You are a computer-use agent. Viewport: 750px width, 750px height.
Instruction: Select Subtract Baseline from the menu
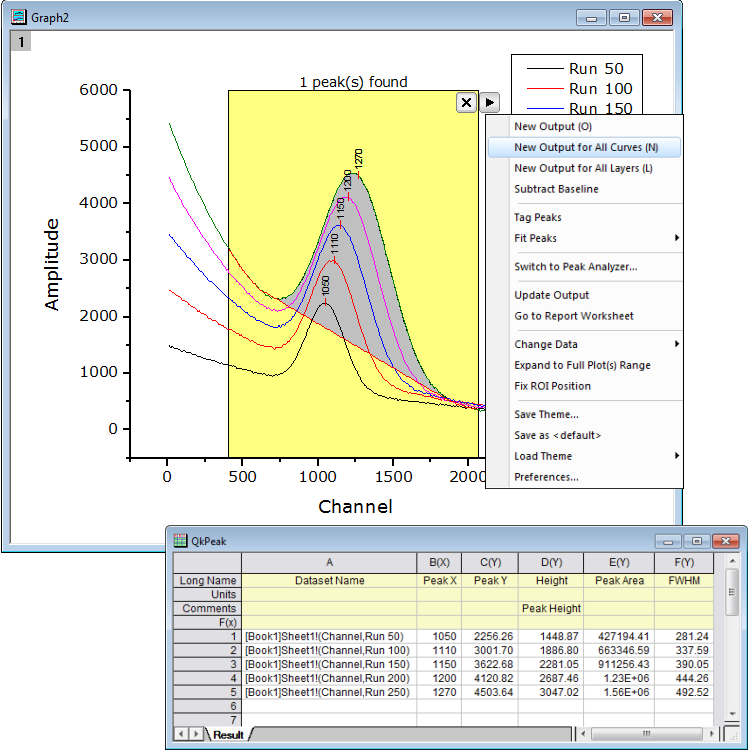[556, 189]
